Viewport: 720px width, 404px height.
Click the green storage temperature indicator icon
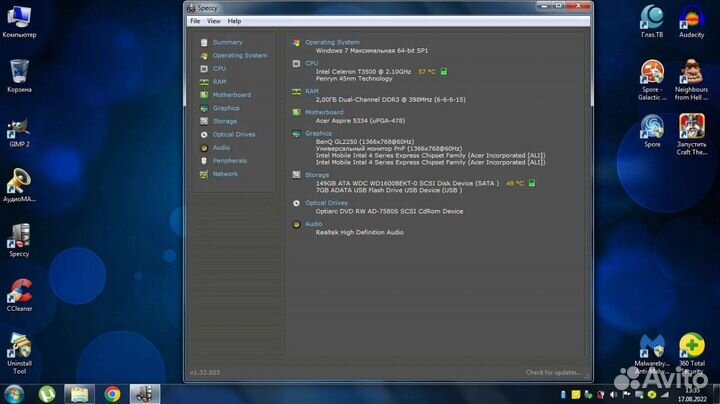click(532, 183)
